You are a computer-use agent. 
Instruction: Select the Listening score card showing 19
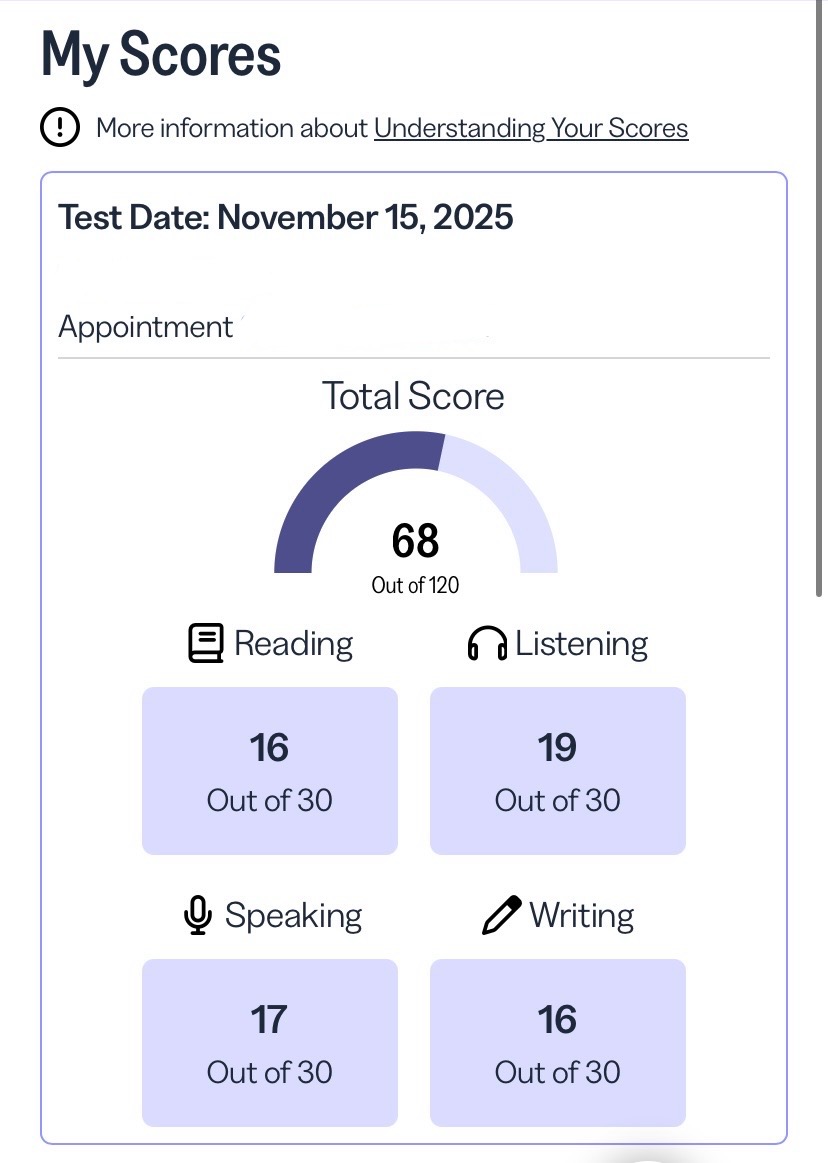click(558, 770)
